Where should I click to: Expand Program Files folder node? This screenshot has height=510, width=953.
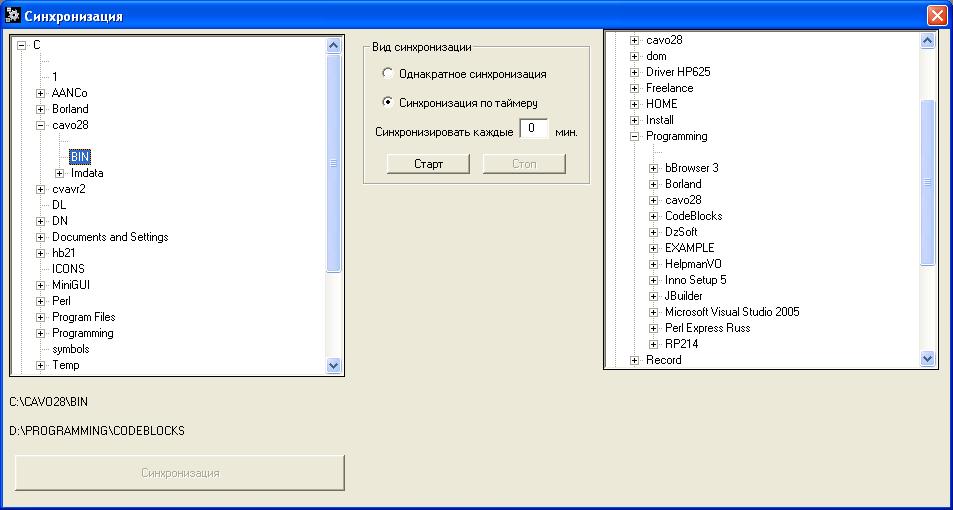pyautogui.click(x=41, y=317)
